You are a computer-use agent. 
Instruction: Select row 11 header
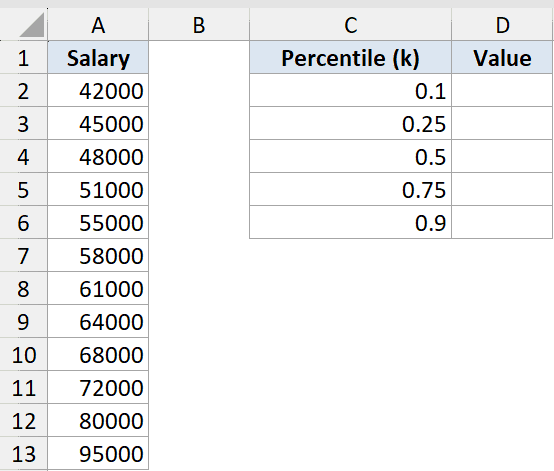coord(23,387)
